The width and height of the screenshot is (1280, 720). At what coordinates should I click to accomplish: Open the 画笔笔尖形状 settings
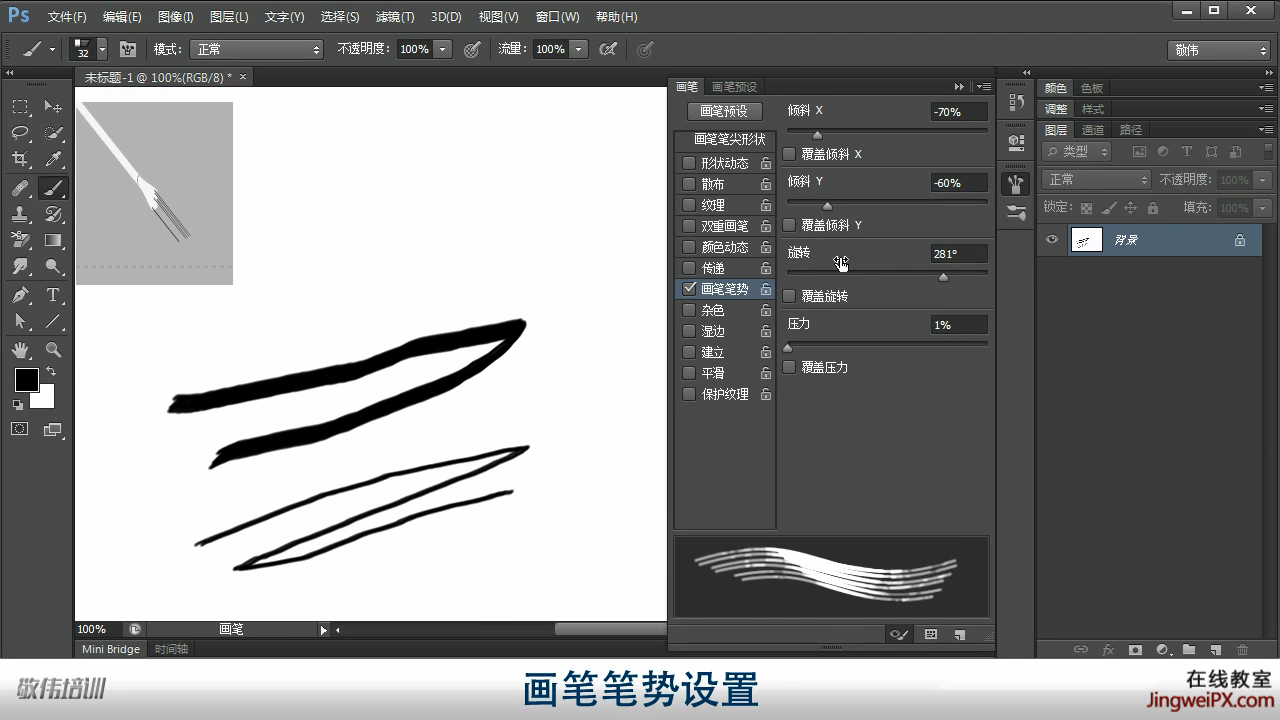pyautogui.click(x=729, y=139)
